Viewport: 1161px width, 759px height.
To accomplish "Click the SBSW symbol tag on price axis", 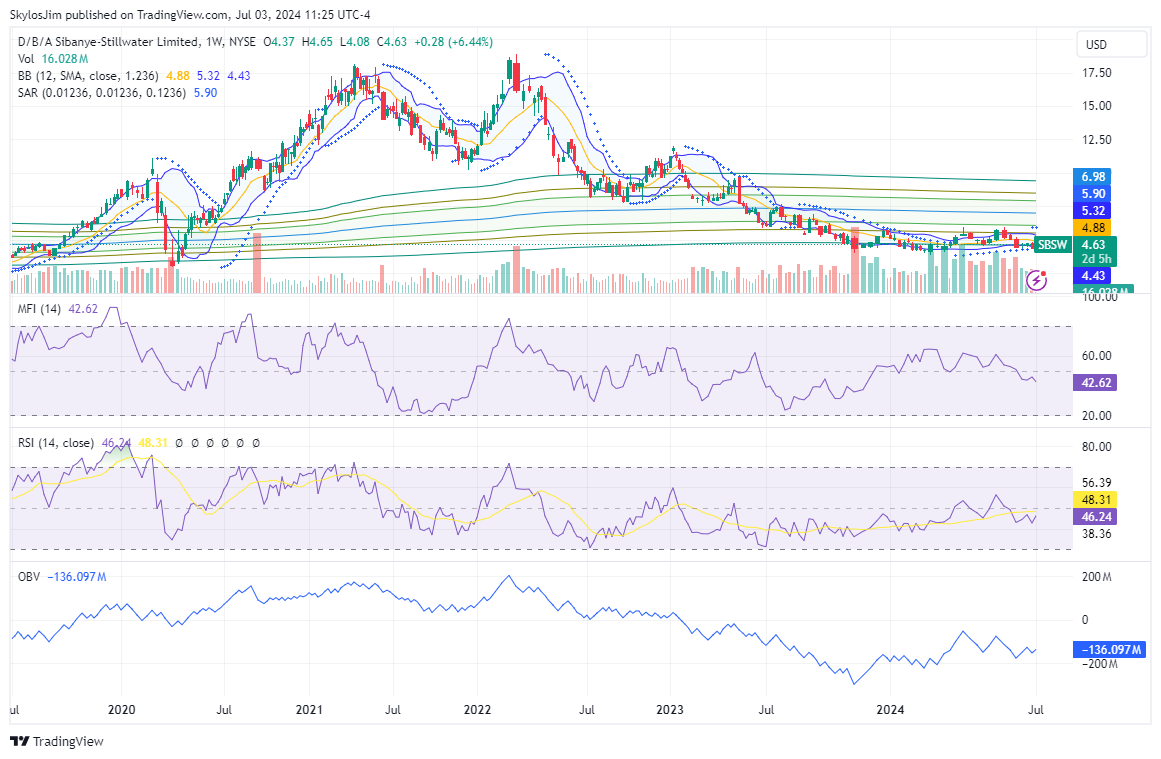I will 1052,244.
